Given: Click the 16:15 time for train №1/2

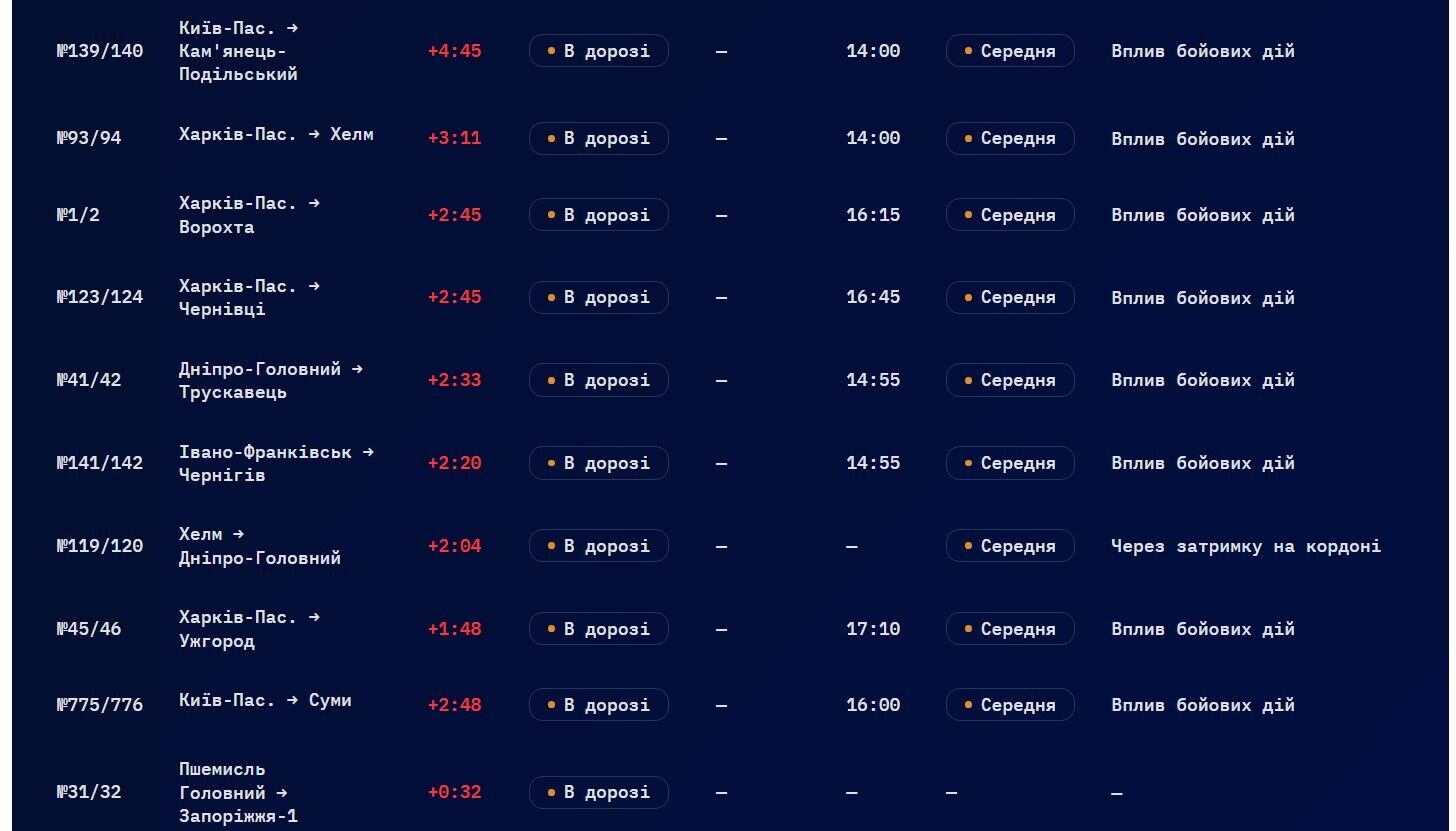Looking at the screenshot, I should pos(873,215).
